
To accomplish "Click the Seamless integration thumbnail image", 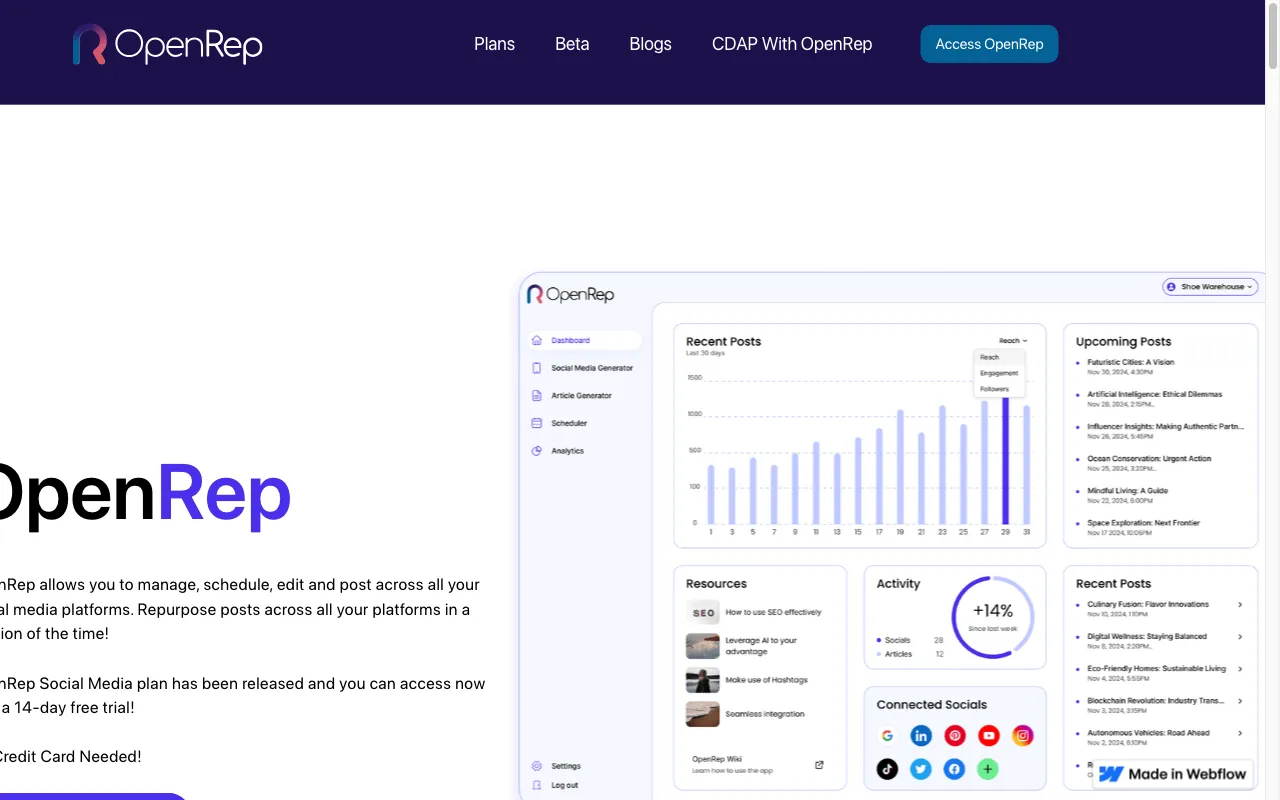I will click(703, 714).
